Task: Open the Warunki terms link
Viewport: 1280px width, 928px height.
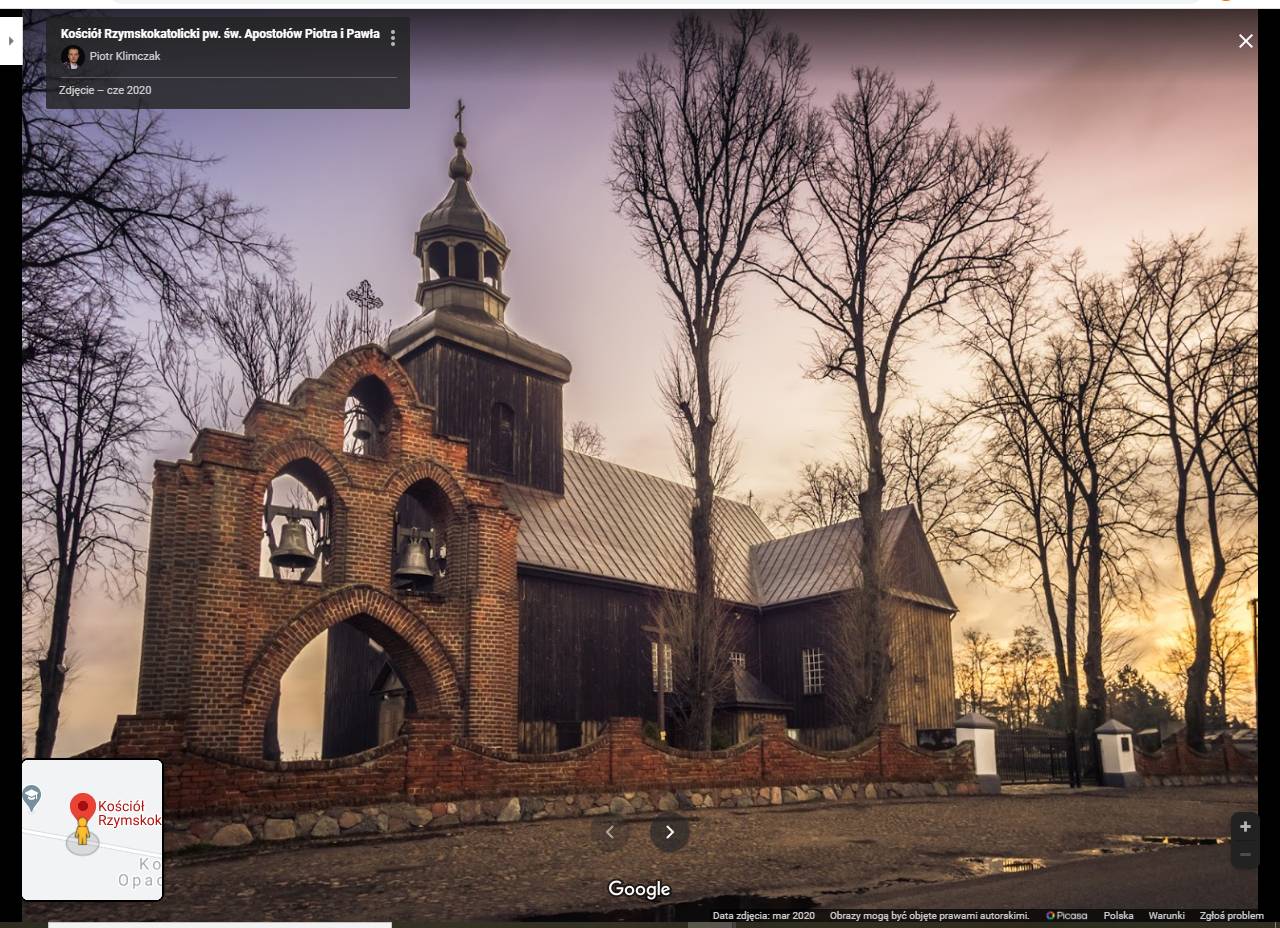Action: (x=1166, y=916)
